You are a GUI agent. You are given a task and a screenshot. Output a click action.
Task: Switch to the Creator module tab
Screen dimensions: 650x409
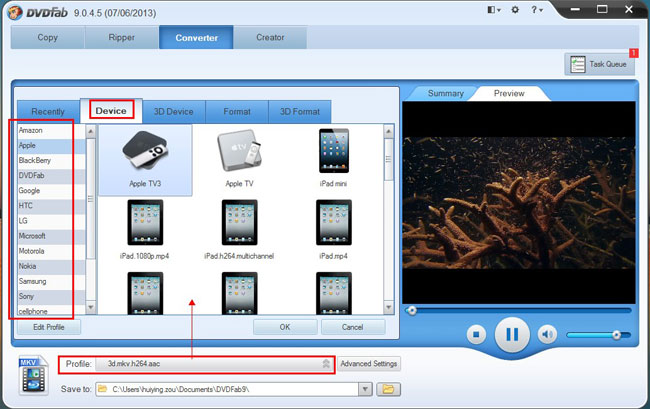click(x=270, y=37)
